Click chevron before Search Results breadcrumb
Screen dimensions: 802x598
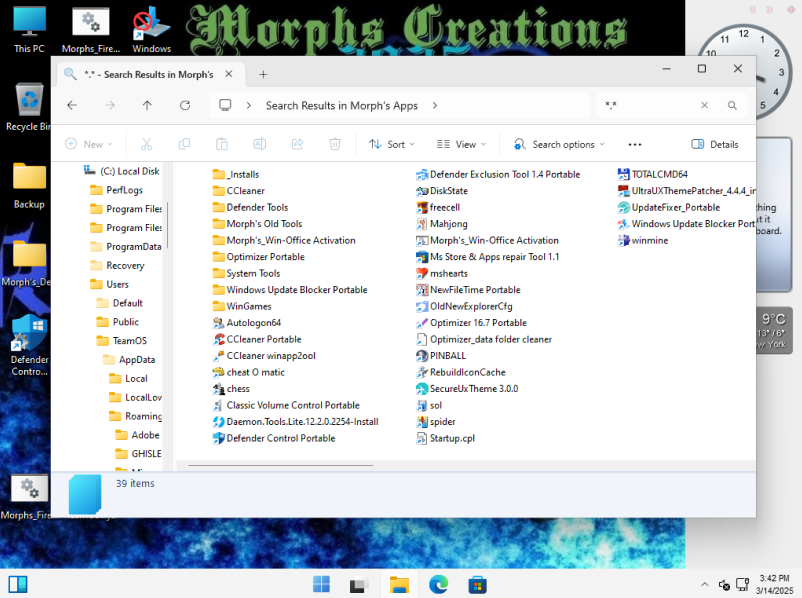[x=249, y=105]
